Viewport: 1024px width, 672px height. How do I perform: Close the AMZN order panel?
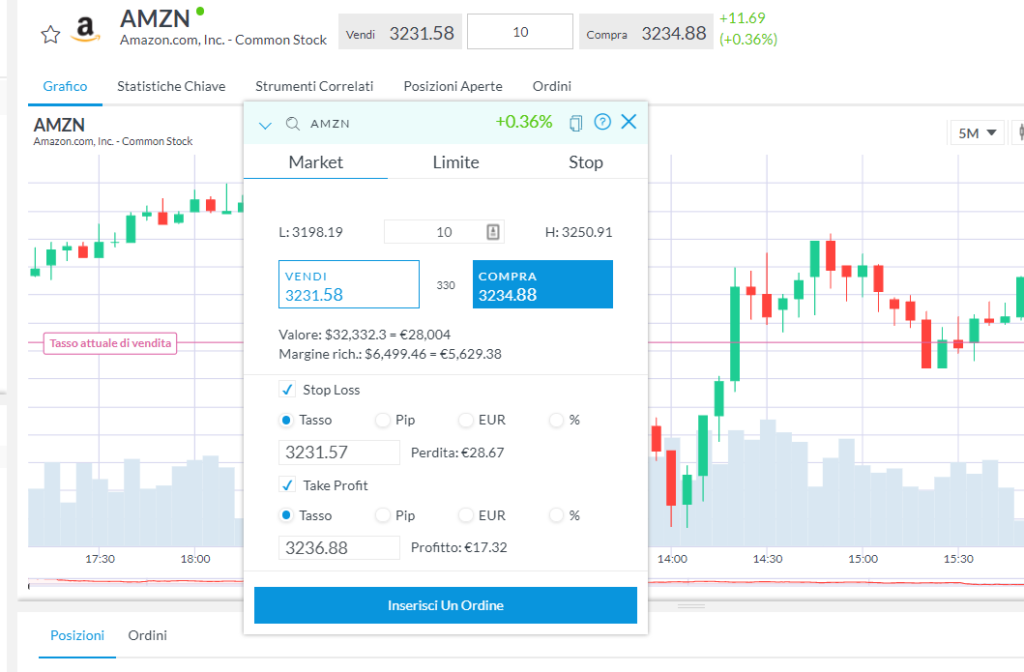point(628,121)
